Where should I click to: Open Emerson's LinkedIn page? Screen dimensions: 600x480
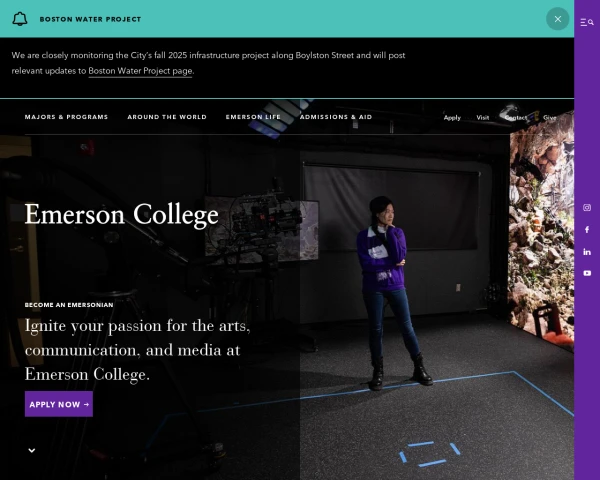pos(587,251)
